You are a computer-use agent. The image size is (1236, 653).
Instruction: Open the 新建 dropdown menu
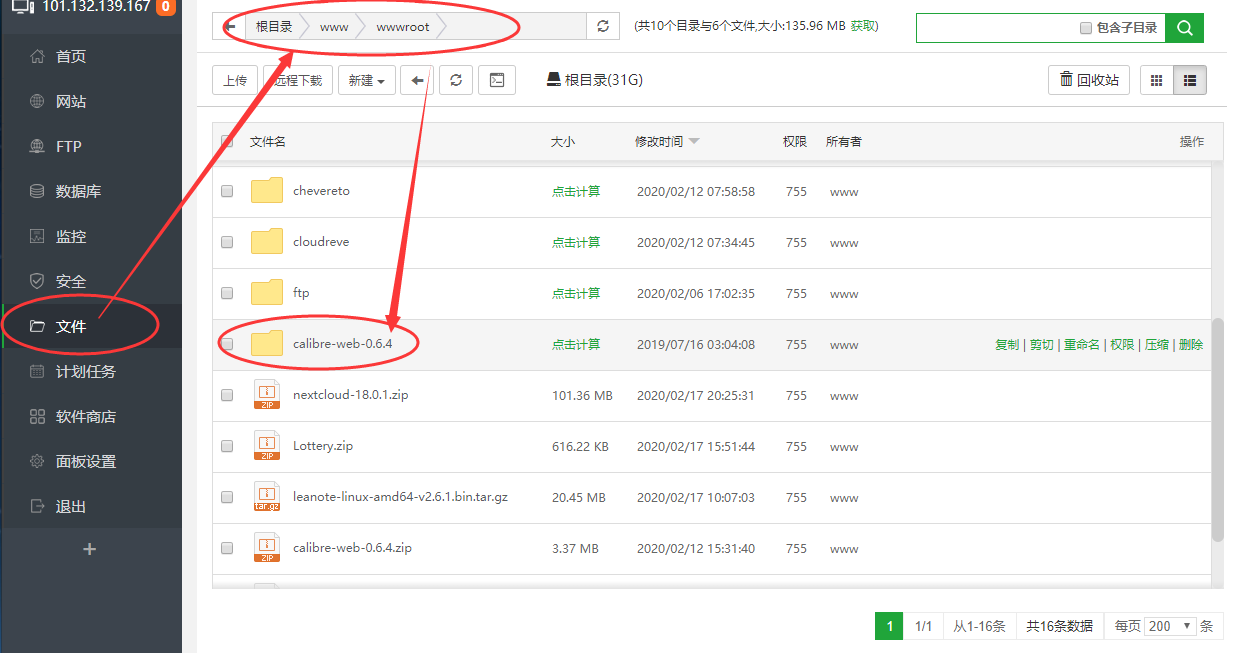(x=366, y=79)
